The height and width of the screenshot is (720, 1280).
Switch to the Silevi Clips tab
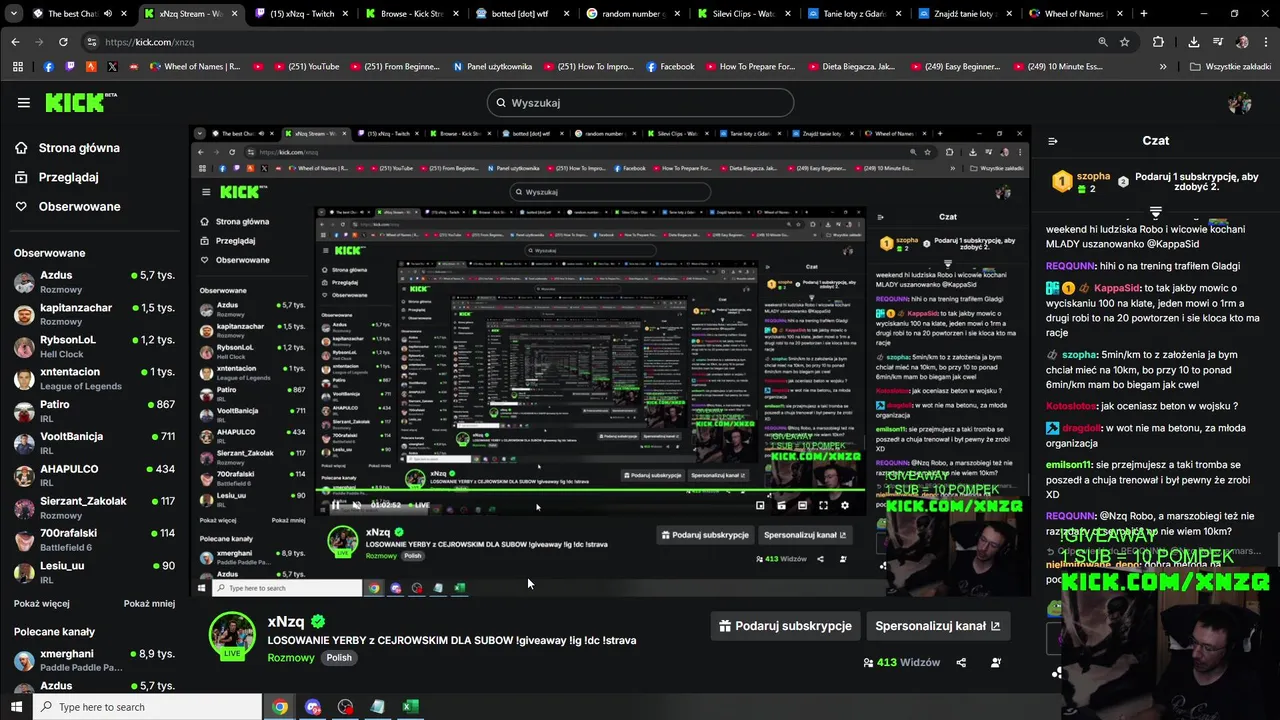click(x=741, y=14)
